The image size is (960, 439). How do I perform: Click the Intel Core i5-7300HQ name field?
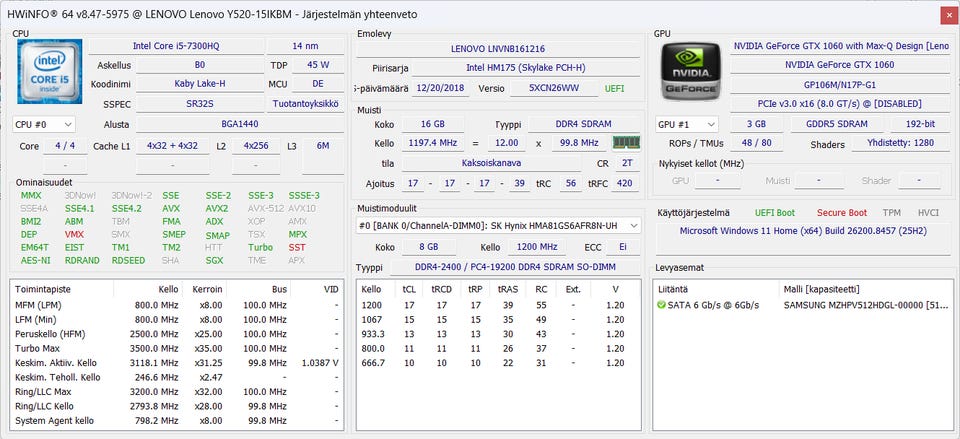click(176, 46)
